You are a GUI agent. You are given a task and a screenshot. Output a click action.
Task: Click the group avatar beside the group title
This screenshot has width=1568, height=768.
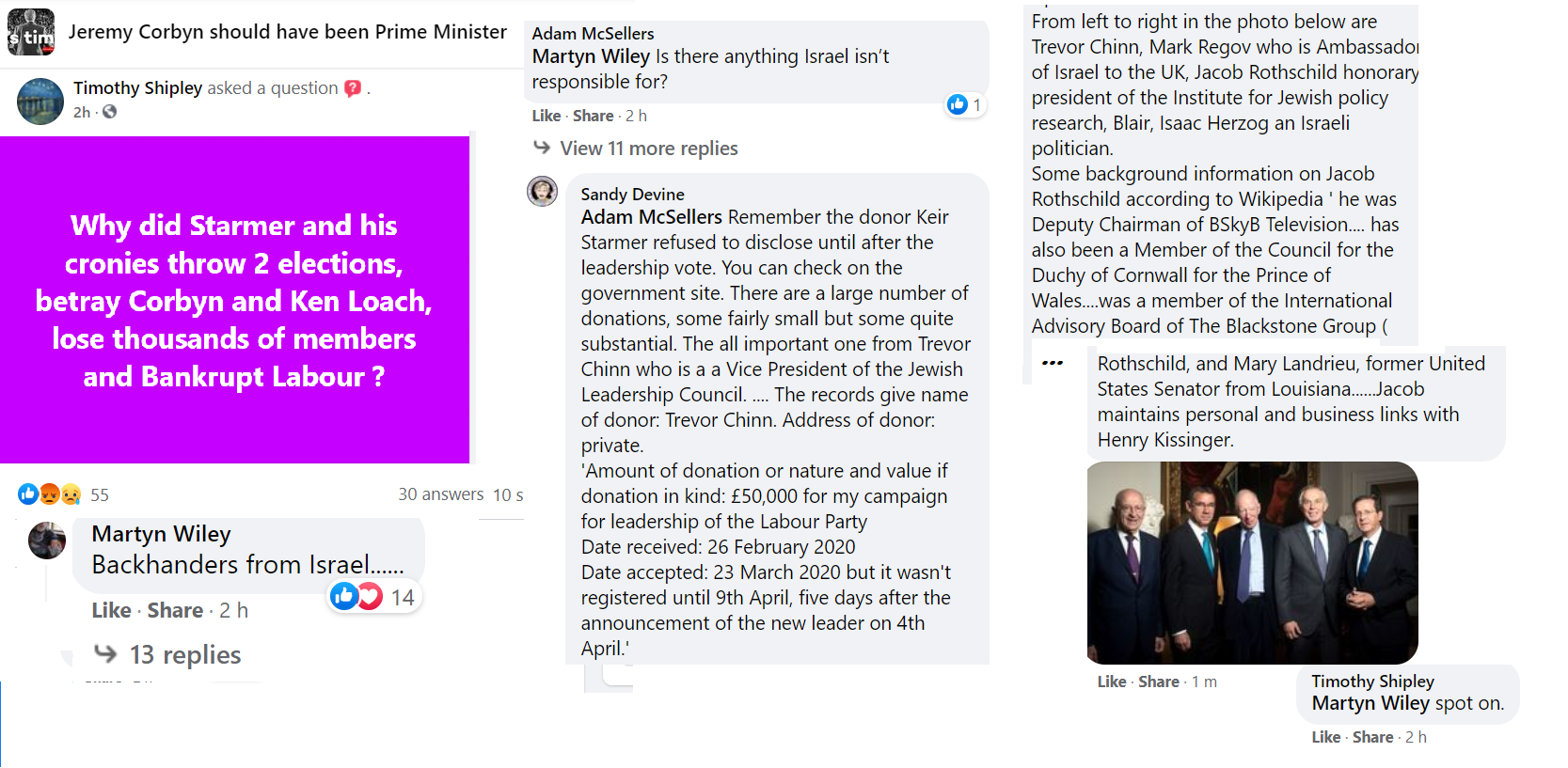31,32
